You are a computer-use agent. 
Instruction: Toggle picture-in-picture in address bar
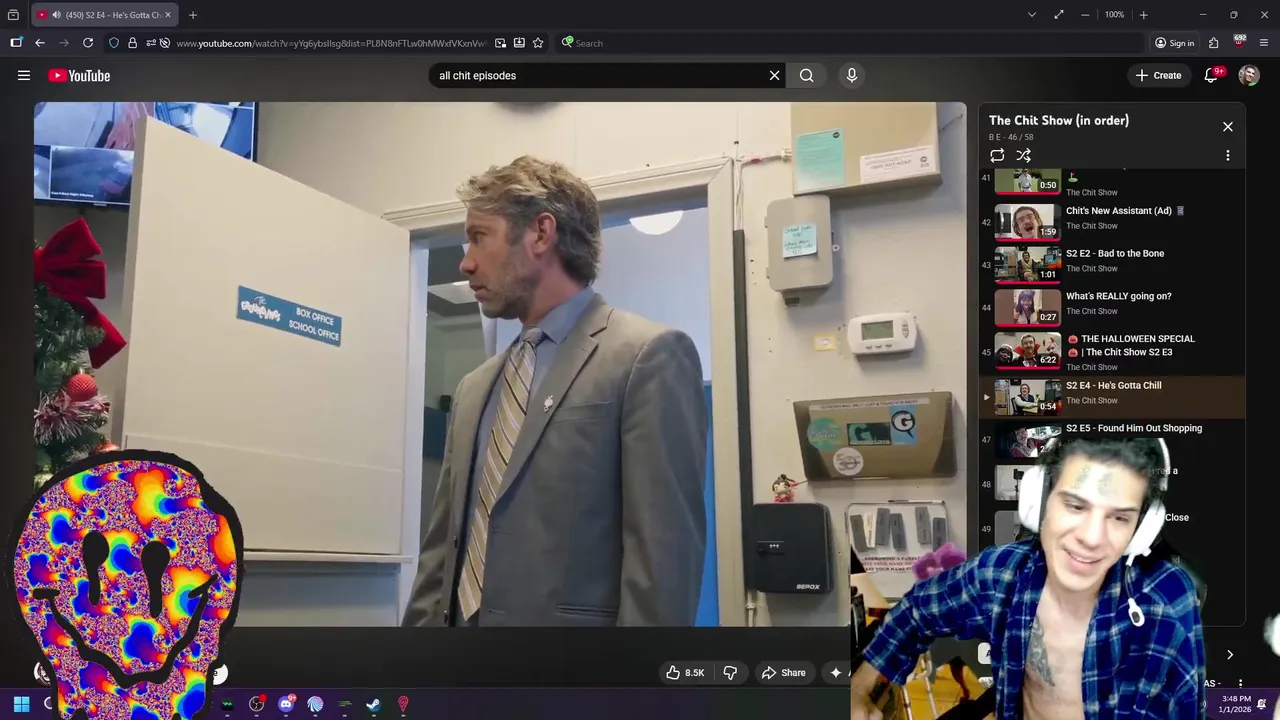(x=500, y=43)
